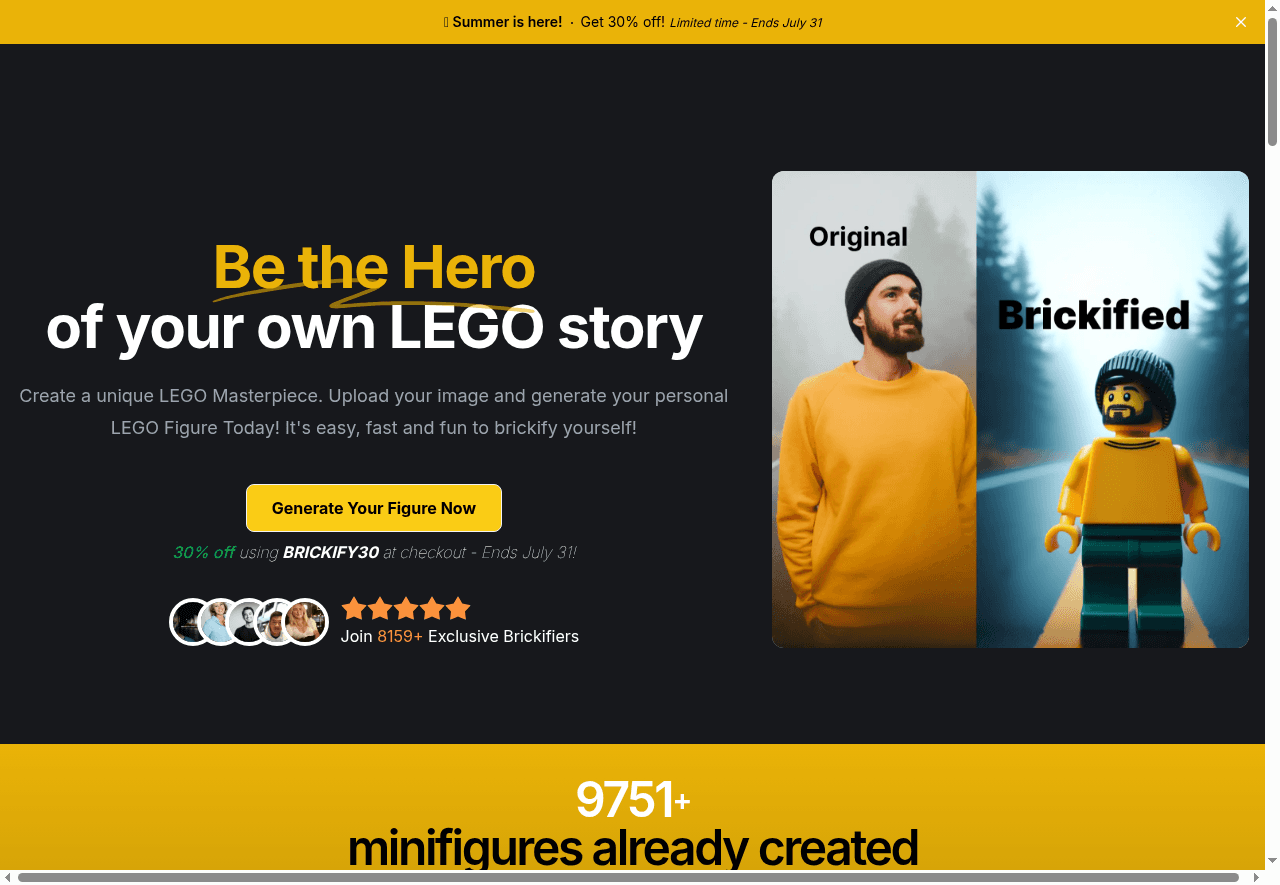
Task: Click the first star rating icon
Action: tap(354, 609)
